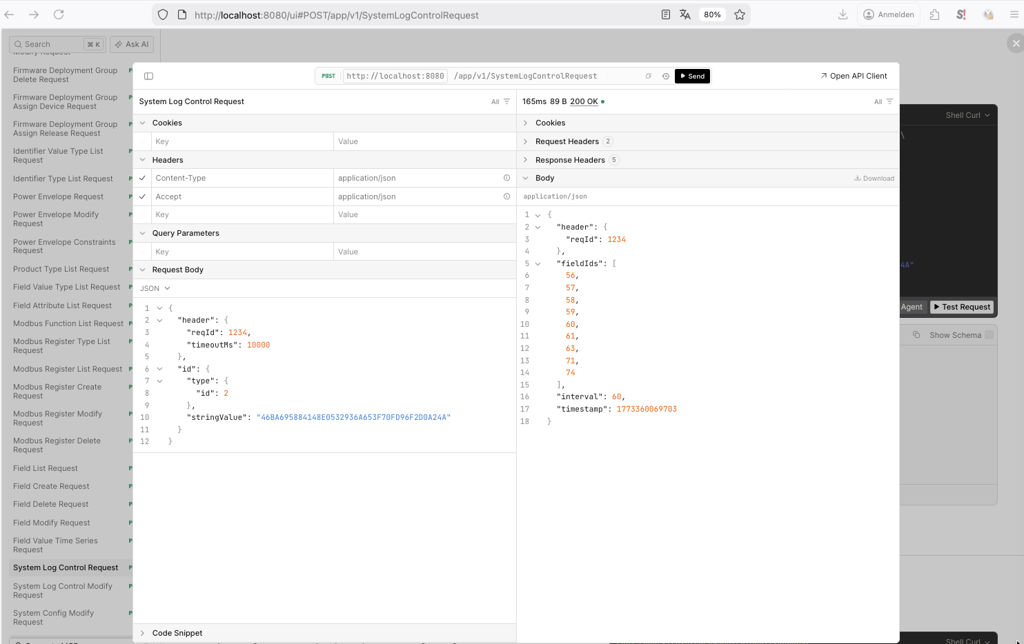The height and width of the screenshot is (644, 1024).
Task: Collapse the Headers section
Action: click(x=142, y=159)
